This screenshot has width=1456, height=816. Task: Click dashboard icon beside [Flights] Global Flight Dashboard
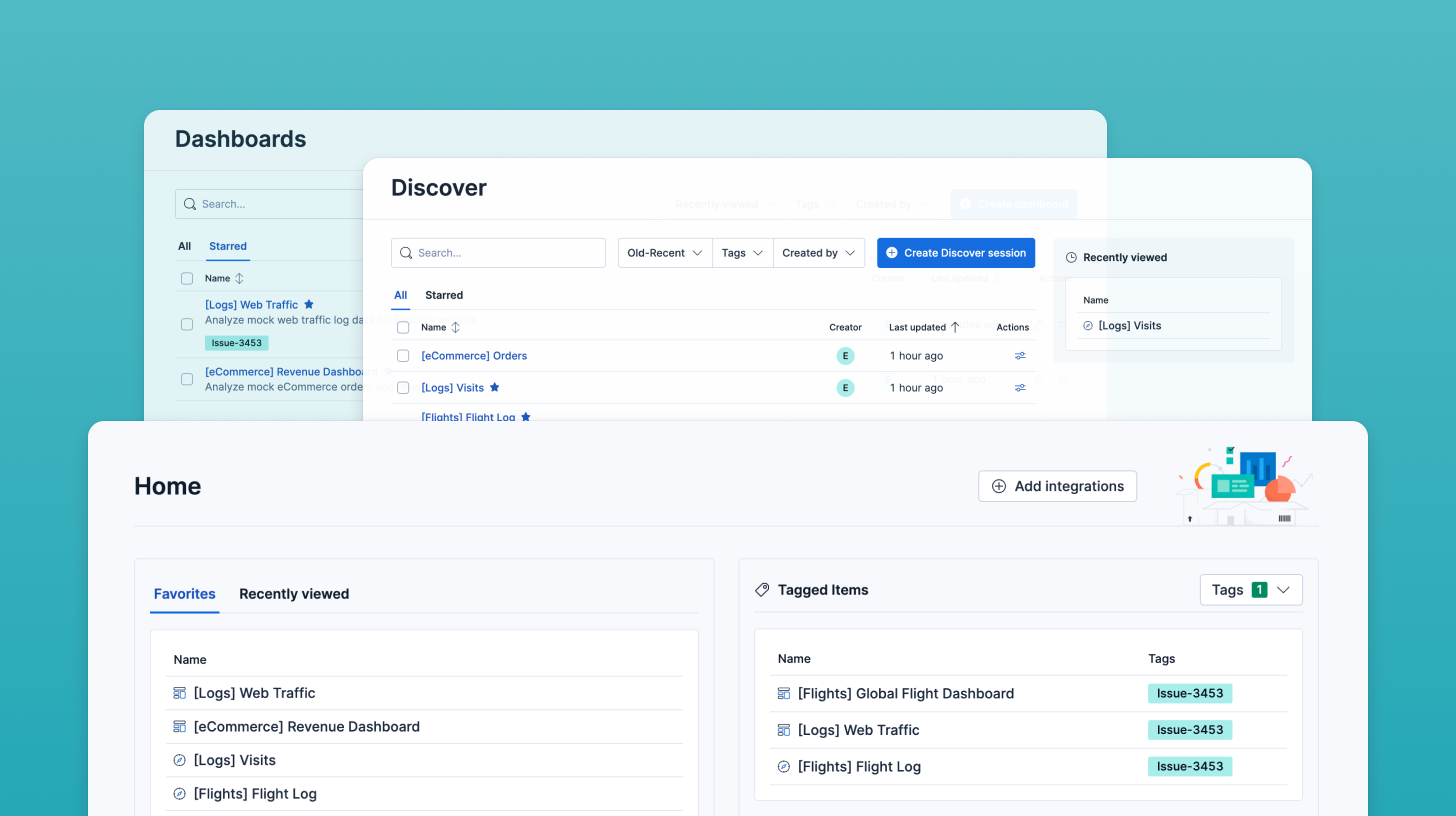pyautogui.click(x=784, y=693)
